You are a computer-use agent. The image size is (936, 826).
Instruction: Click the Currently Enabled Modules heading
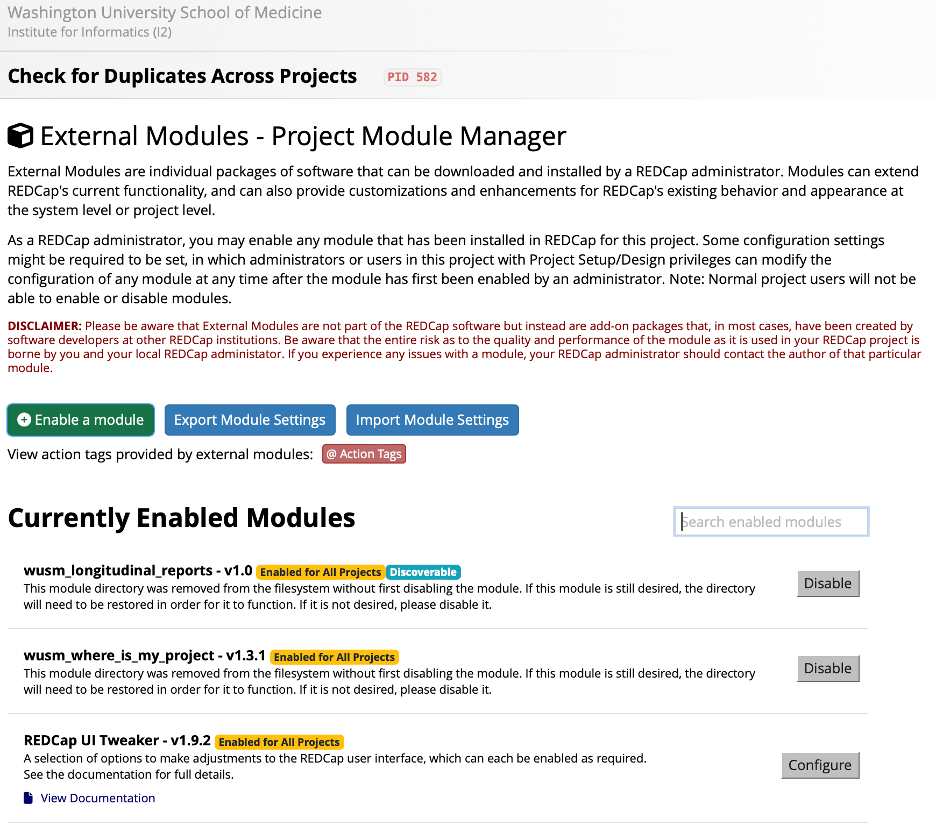(x=181, y=517)
